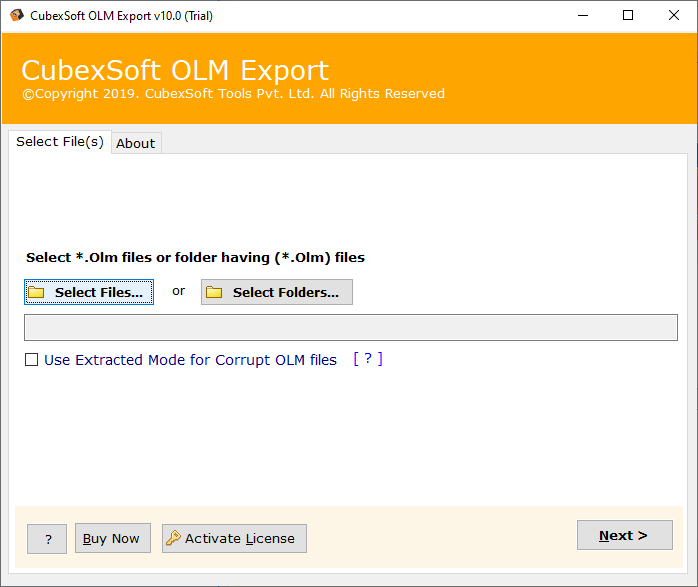Close the CubexSoft OLM Export window
Image resolution: width=698 pixels, height=587 pixels.
pos(674,16)
